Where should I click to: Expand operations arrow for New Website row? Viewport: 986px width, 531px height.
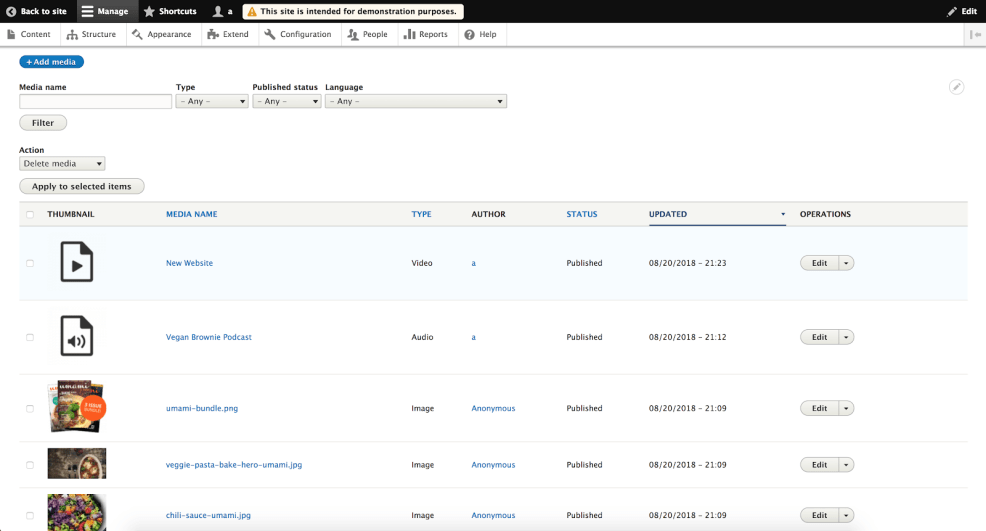[x=847, y=263]
